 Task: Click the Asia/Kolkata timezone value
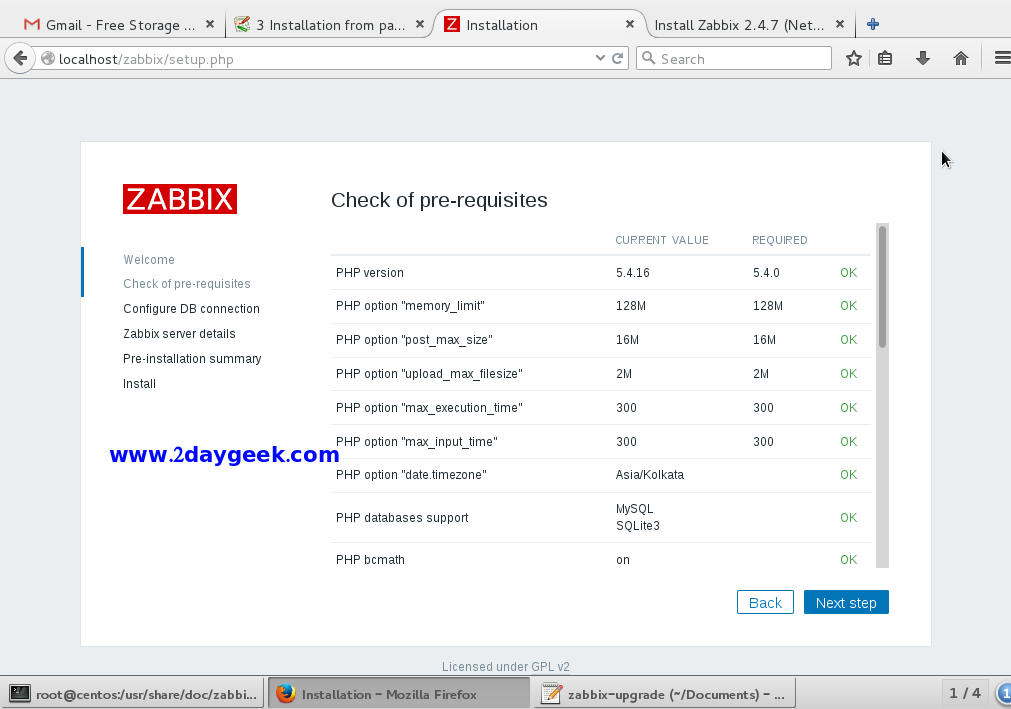tap(650, 475)
